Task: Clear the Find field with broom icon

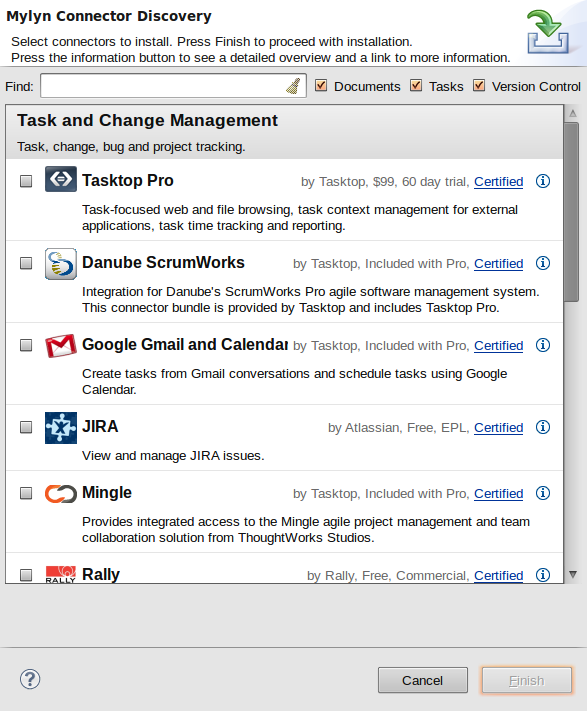Action: (293, 86)
